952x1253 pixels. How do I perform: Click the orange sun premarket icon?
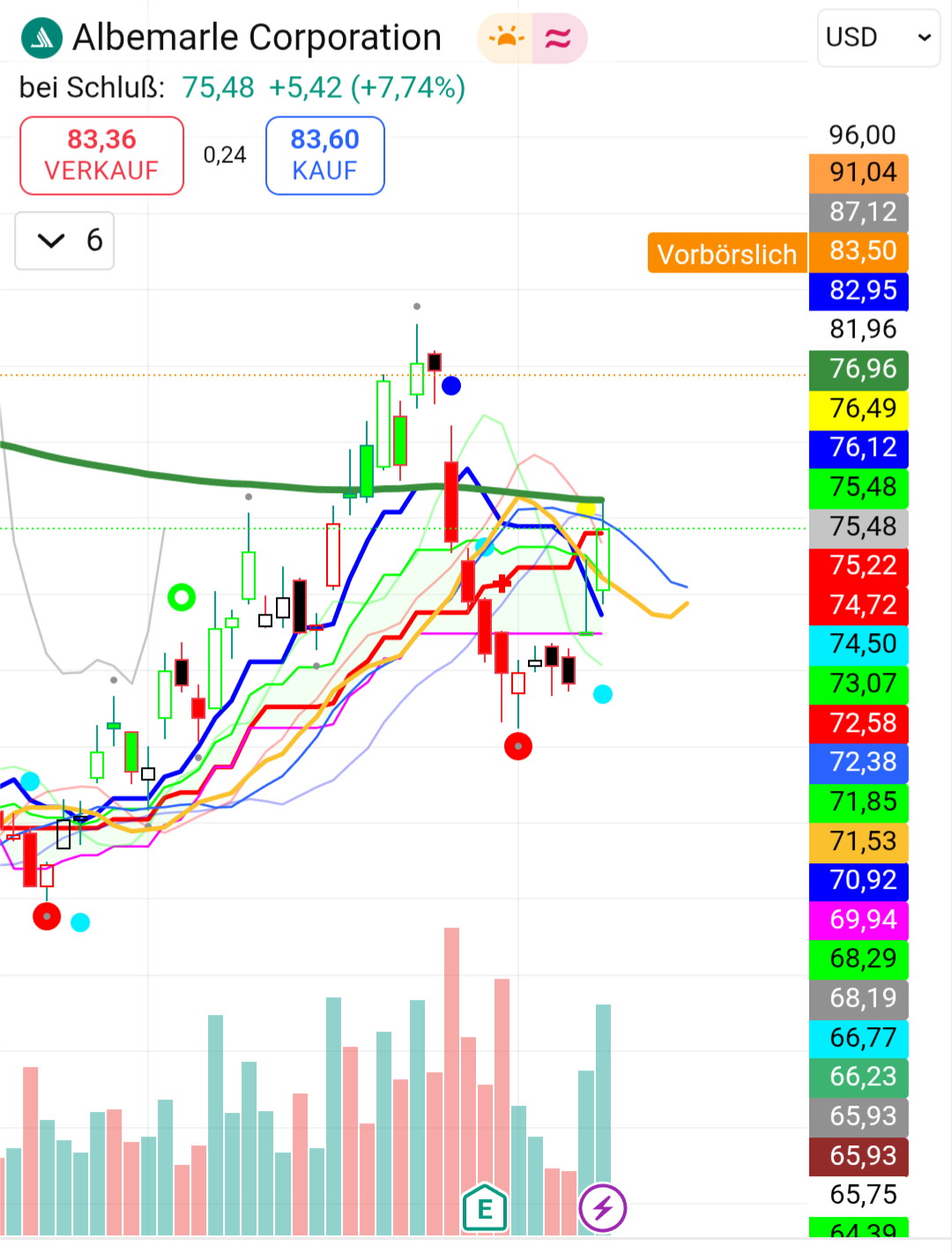506,39
